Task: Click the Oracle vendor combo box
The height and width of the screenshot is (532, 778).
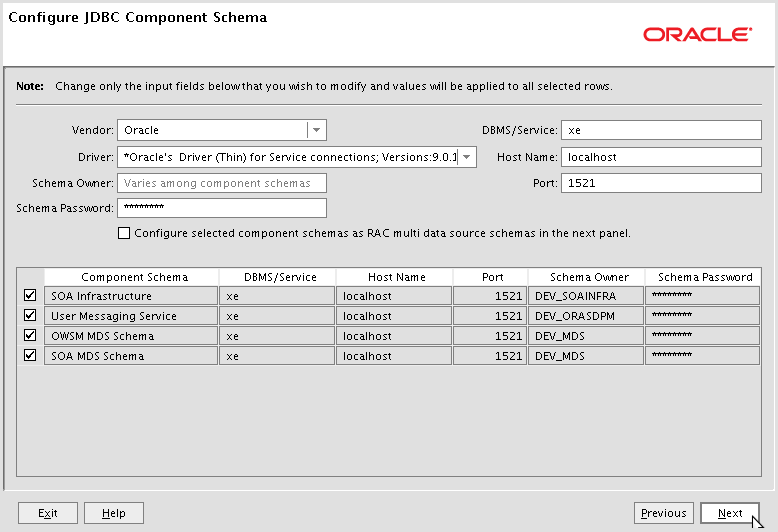Action: 222,130
